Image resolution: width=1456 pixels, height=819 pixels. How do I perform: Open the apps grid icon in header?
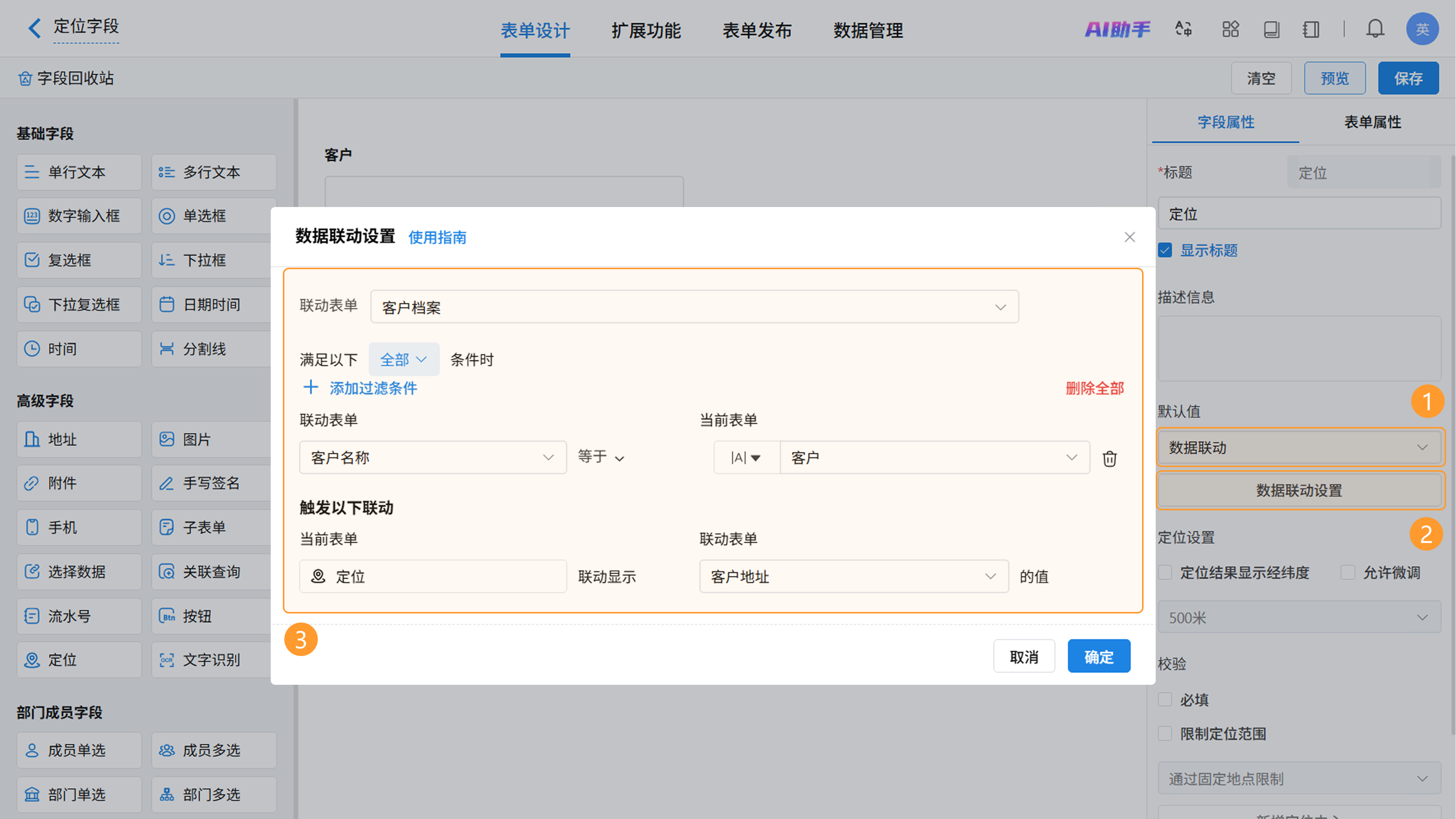(1230, 29)
